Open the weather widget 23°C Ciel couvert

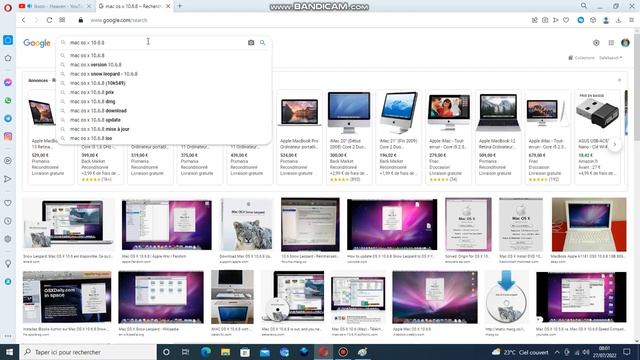520,352
